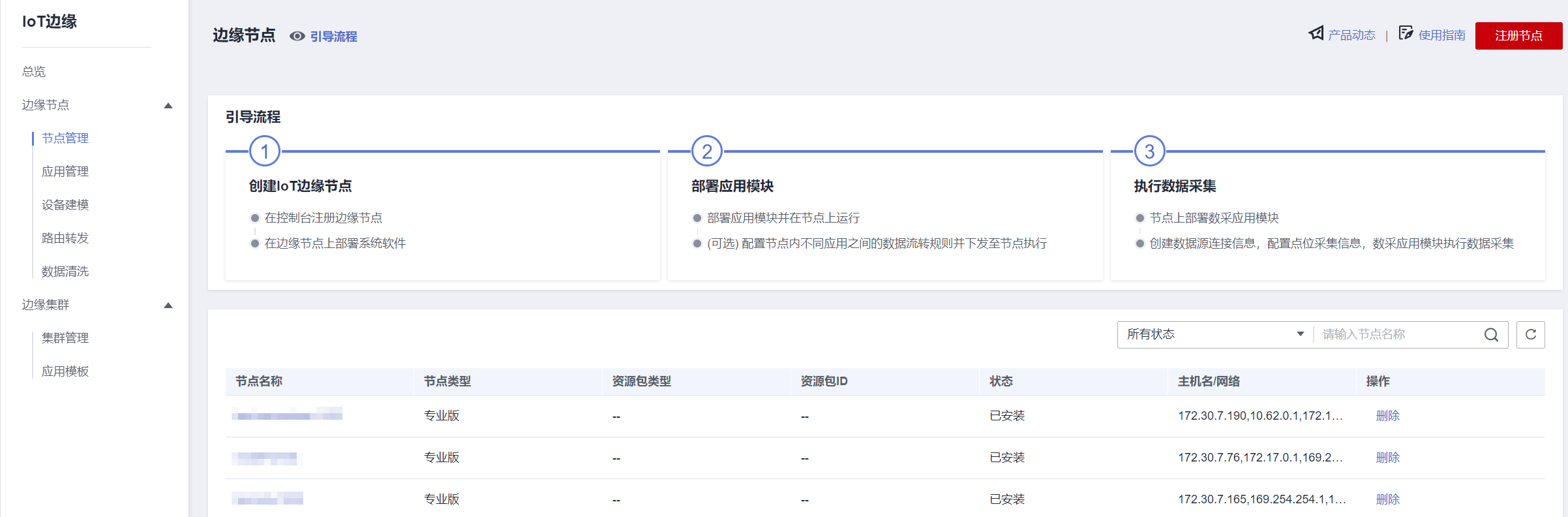Image resolution: width=1568 pixels, height=517 pixels.
Task: Click the 边缘节点 sidebar group label
Action: pos(46,105)
